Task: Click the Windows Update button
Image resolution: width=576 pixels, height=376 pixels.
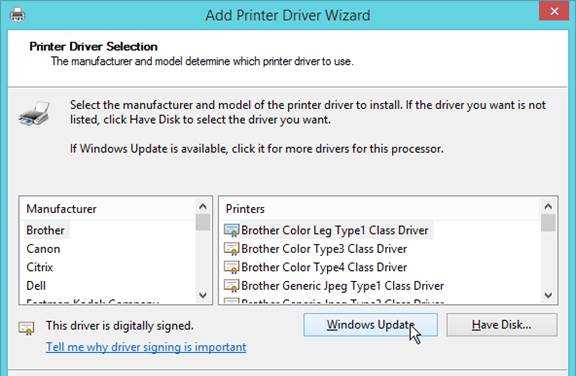Action: [371, 325]
